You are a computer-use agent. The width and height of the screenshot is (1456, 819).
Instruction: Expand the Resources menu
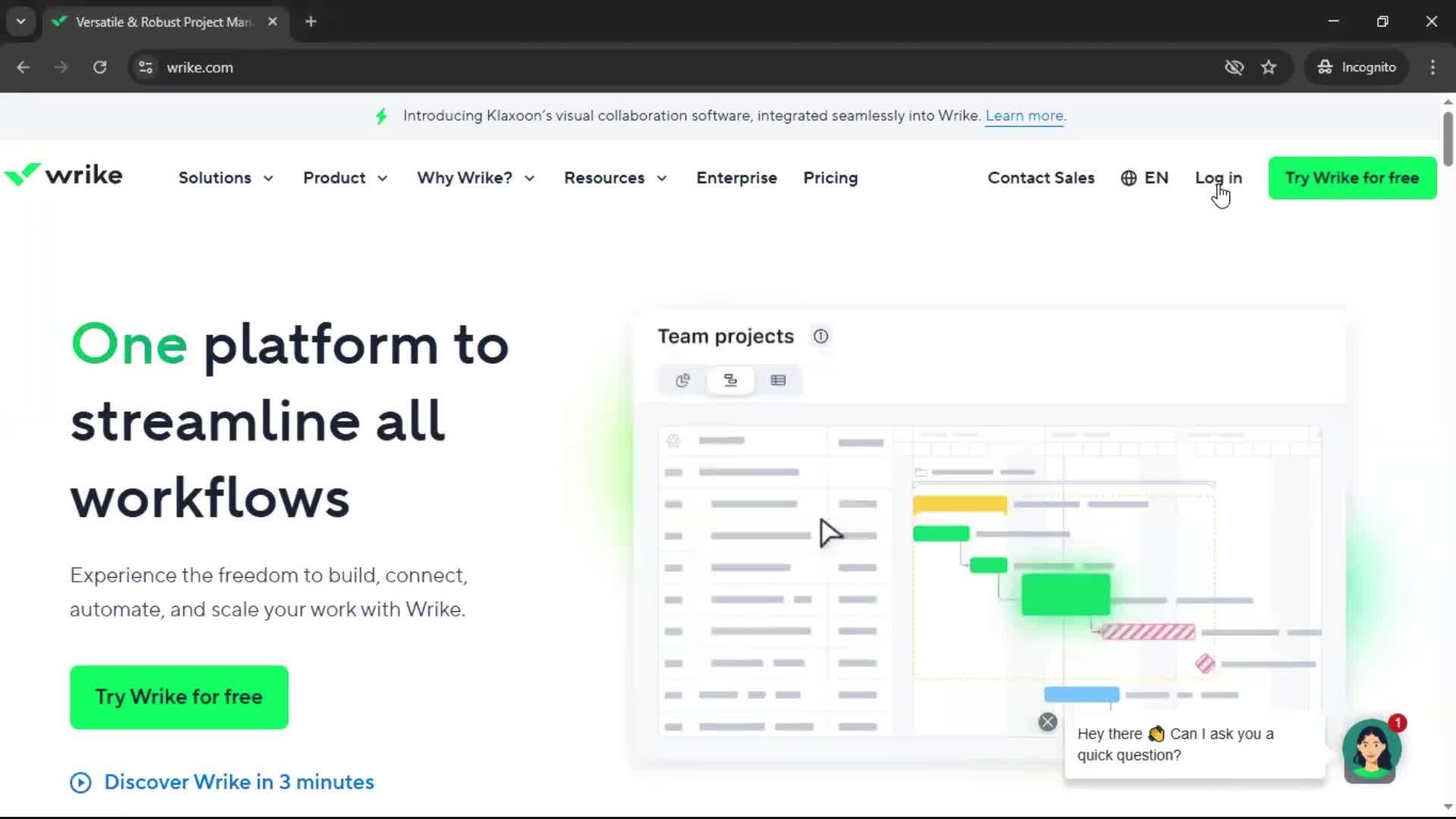pos(615,178)
